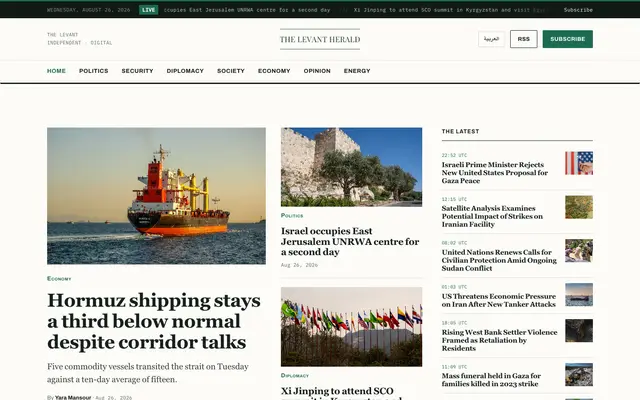The width and height of the screenshot is (640, 400).
Task: Read United Nations Renews Calls Sudan story
Action: point(499,260)
